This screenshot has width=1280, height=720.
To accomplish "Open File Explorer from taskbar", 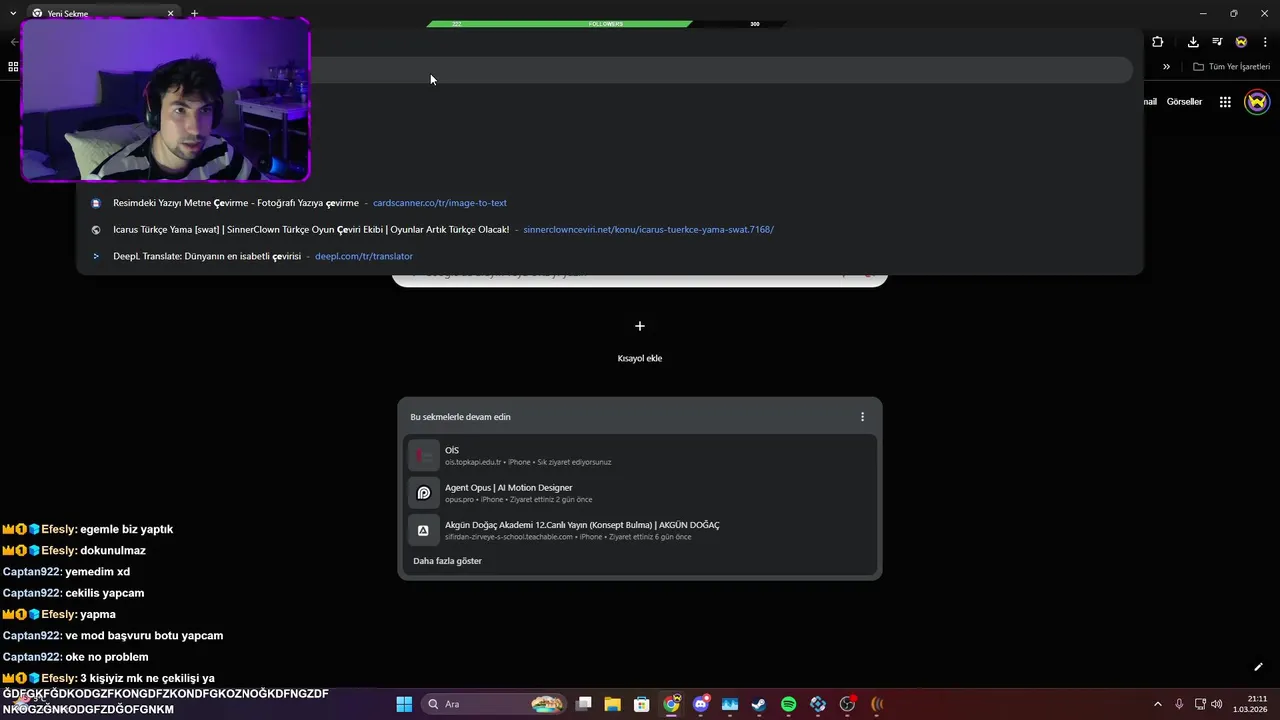I will coord(612,704).
